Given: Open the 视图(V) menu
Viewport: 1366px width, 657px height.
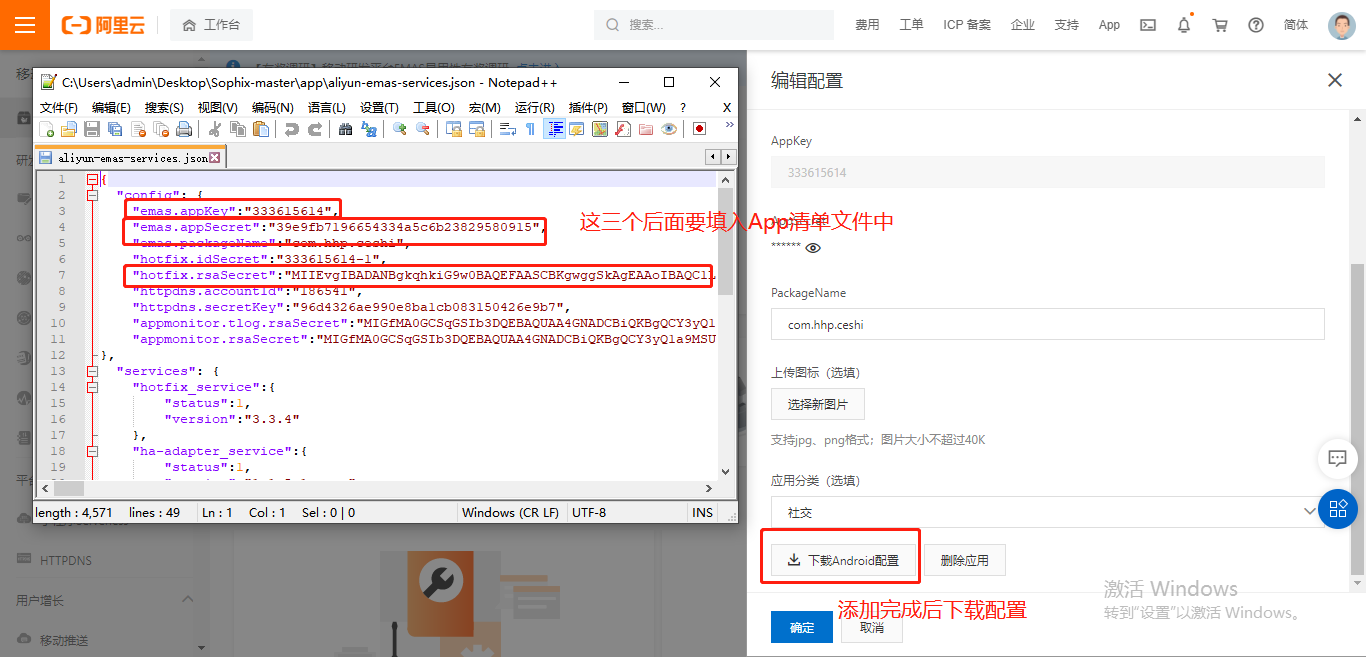Looking at the screenshot, I should (x=217, y=107).
